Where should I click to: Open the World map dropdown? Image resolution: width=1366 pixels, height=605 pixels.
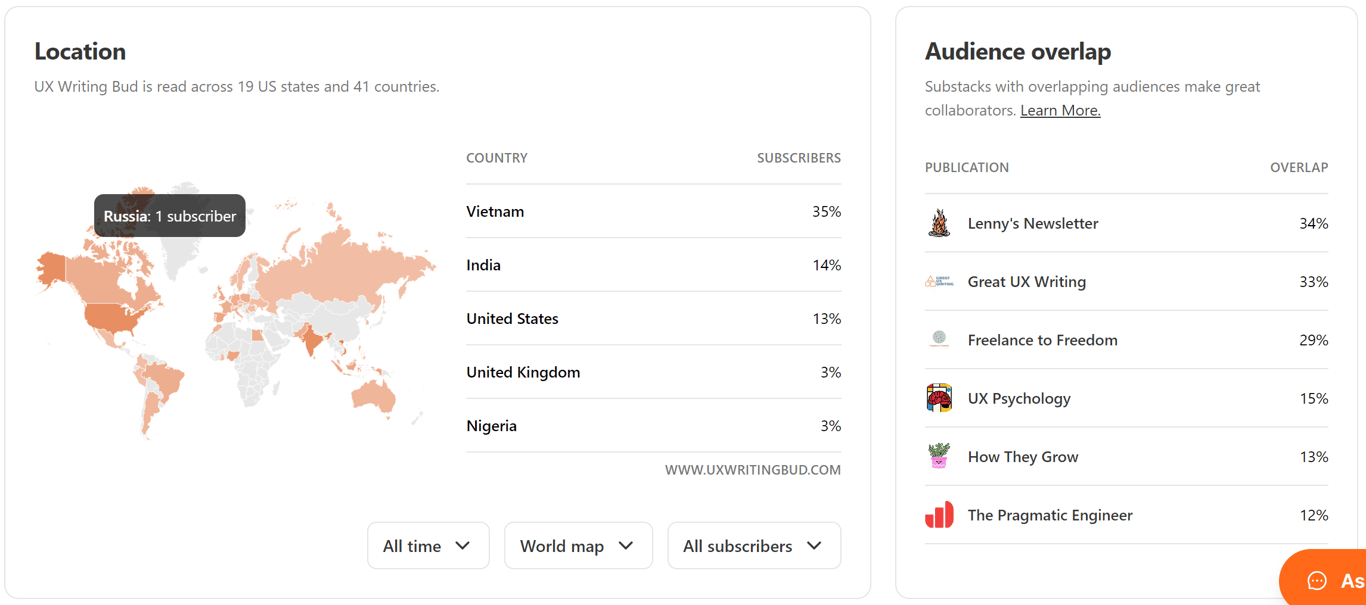(578, 546)
